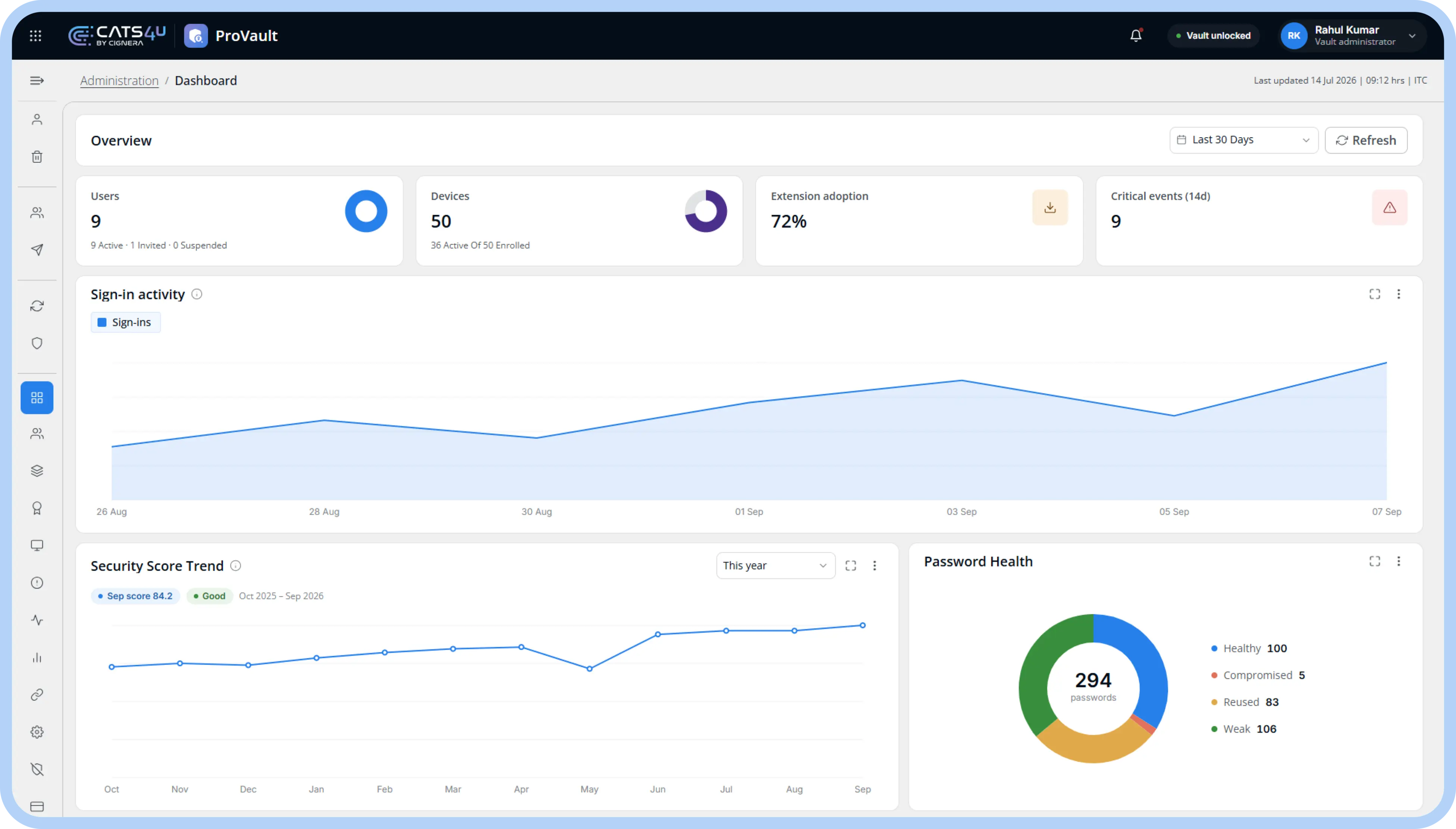Open the link chain sidebar icon
The image size is (1456, 829).
point(37,695)
